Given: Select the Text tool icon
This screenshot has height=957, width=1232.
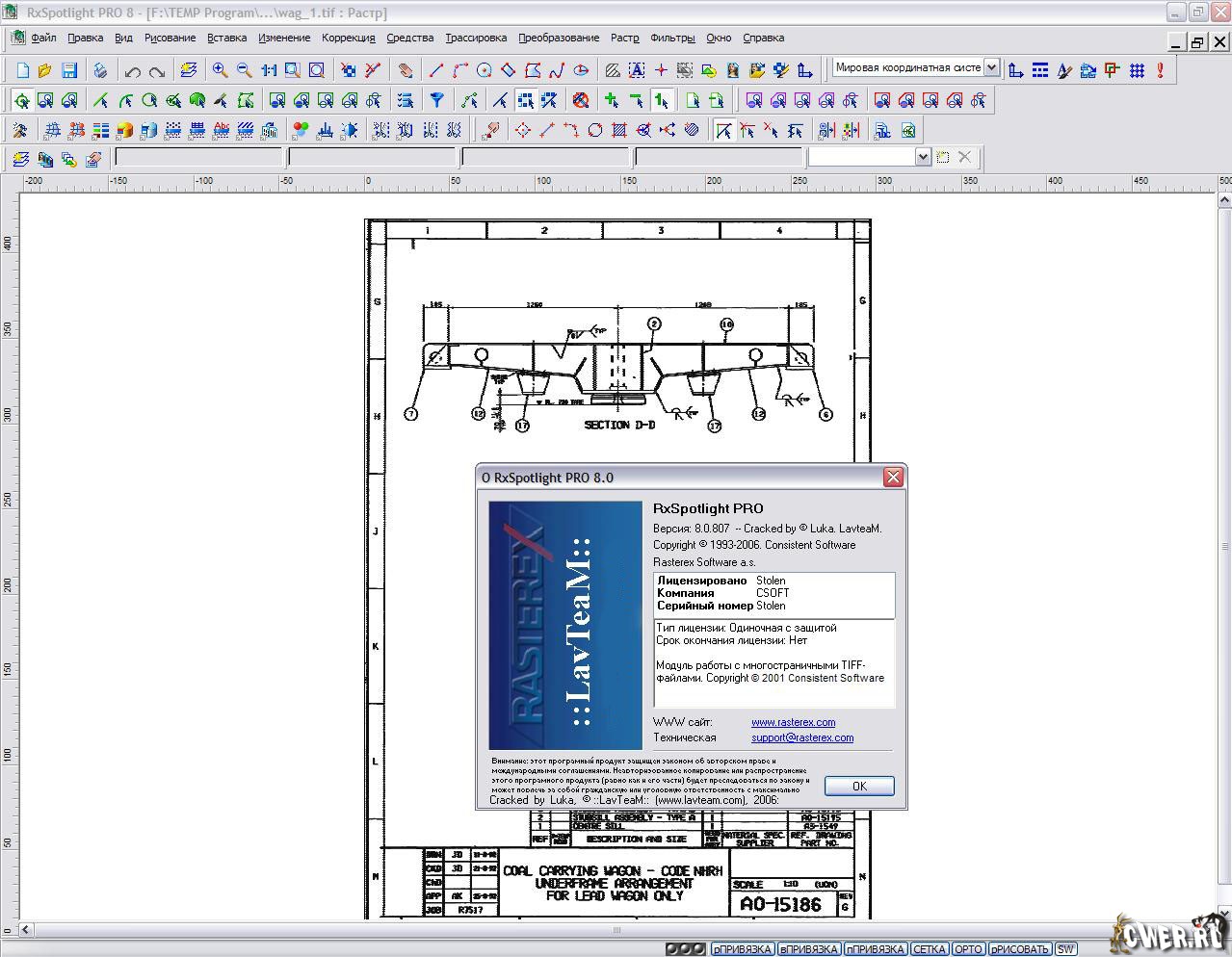Looking at the screenshot, I should (637, 70).
